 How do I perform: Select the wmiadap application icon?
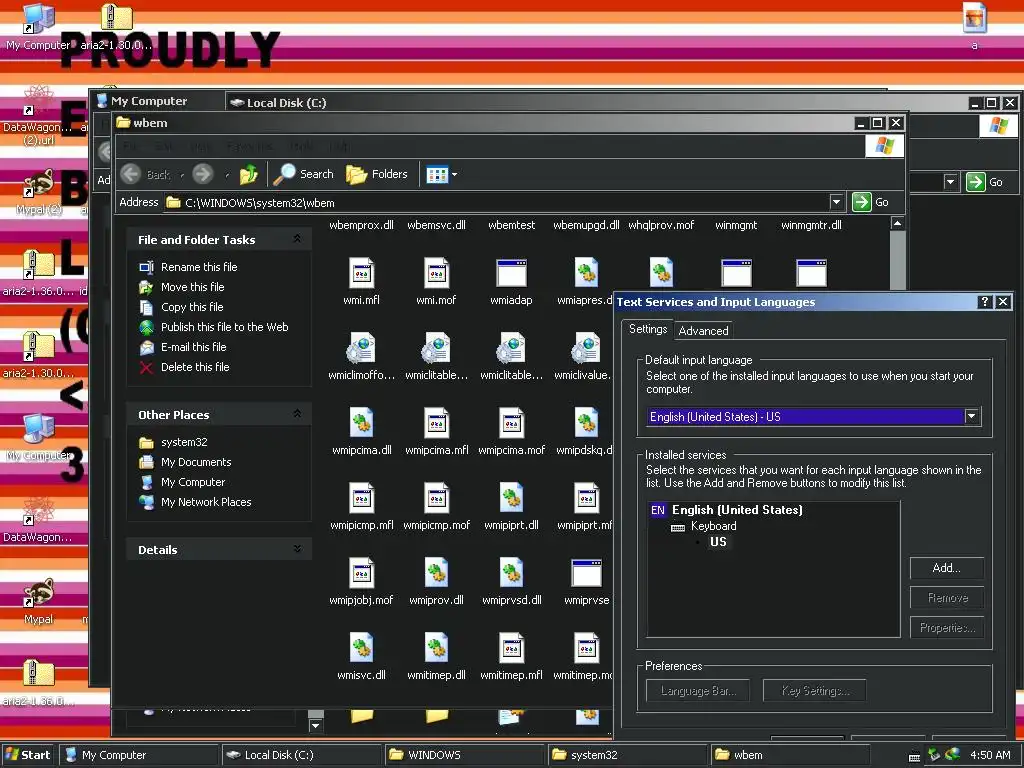[511, 273]
